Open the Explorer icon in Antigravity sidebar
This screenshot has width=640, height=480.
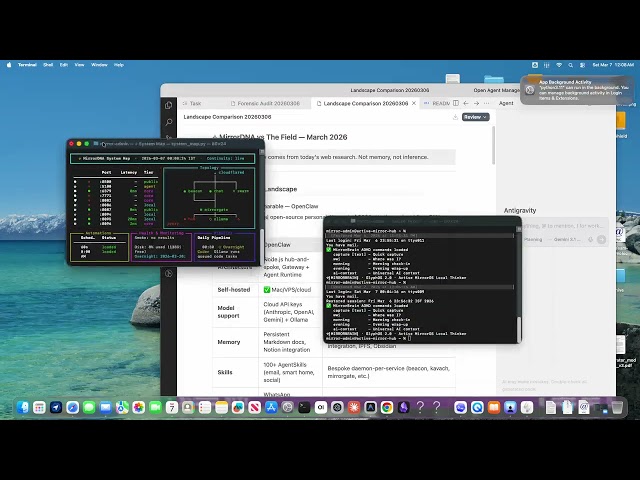pyautogui.click(x=168, y=105)
